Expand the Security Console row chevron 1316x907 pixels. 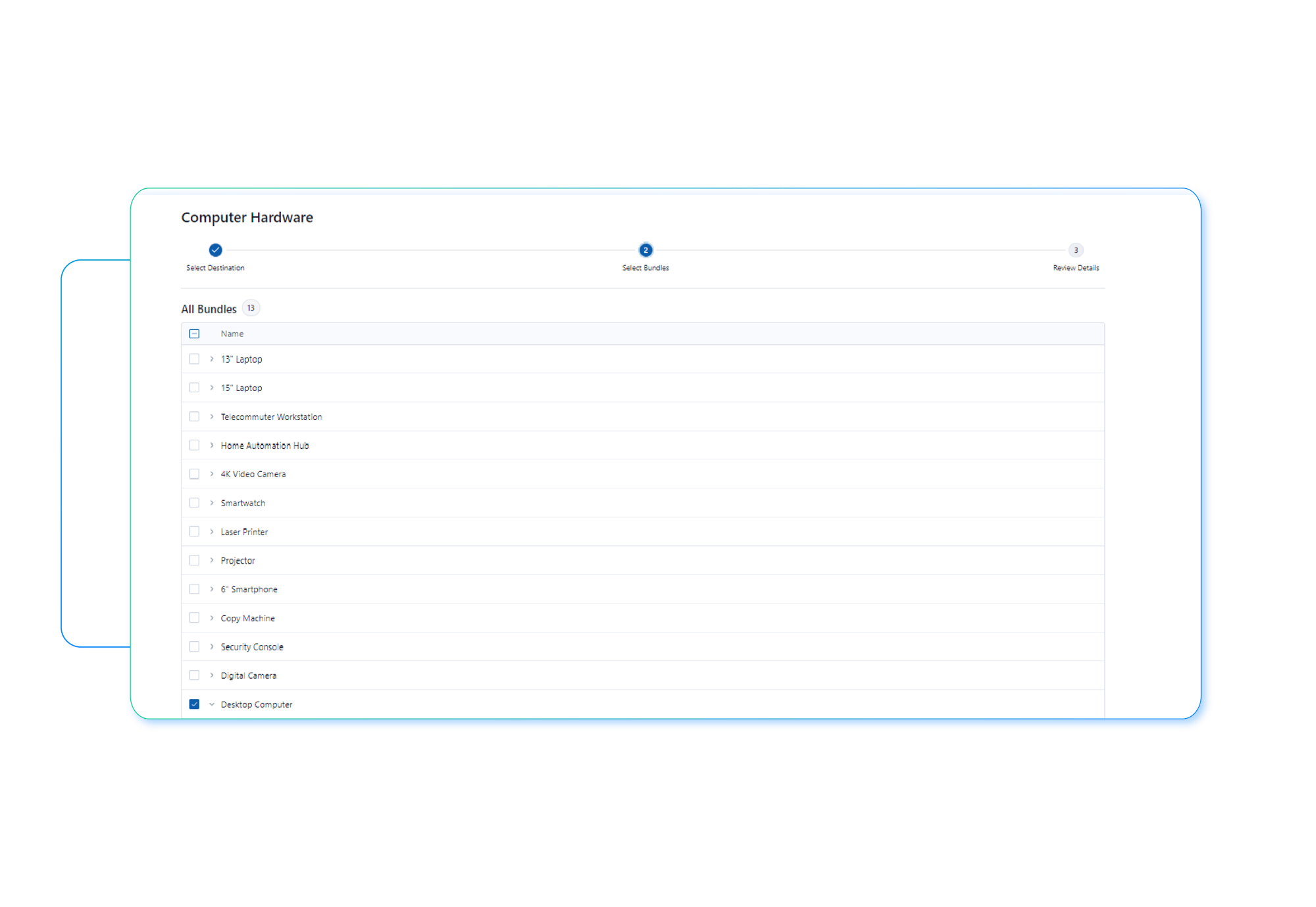pyautogui.click(x=212, y=647)
